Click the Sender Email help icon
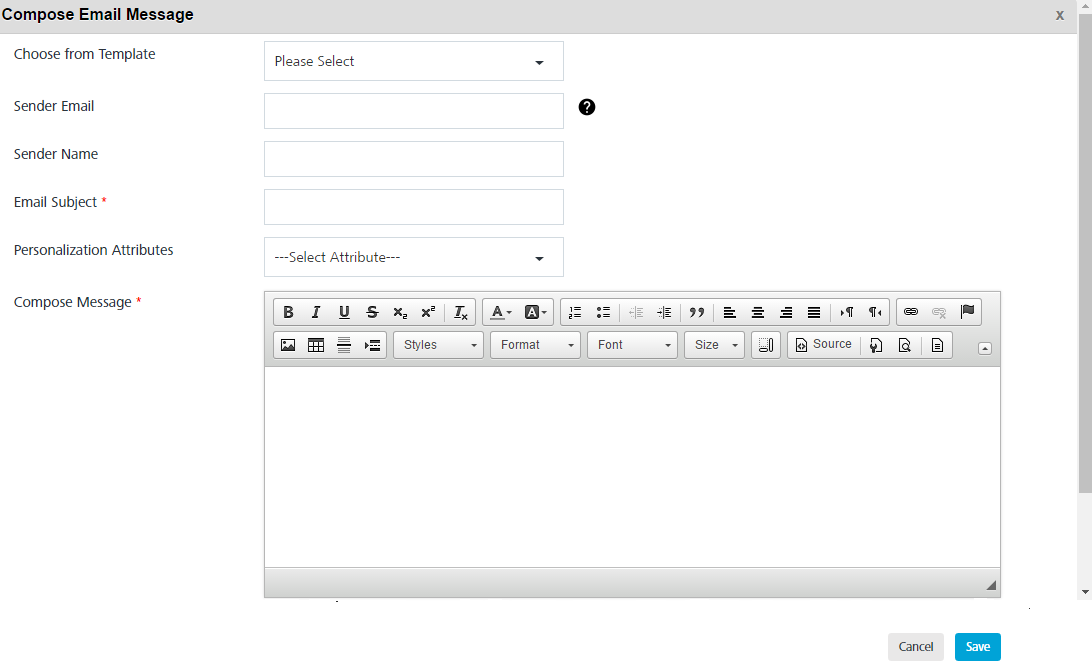This screenshot has height=669, width=1092. coord(587,107)
